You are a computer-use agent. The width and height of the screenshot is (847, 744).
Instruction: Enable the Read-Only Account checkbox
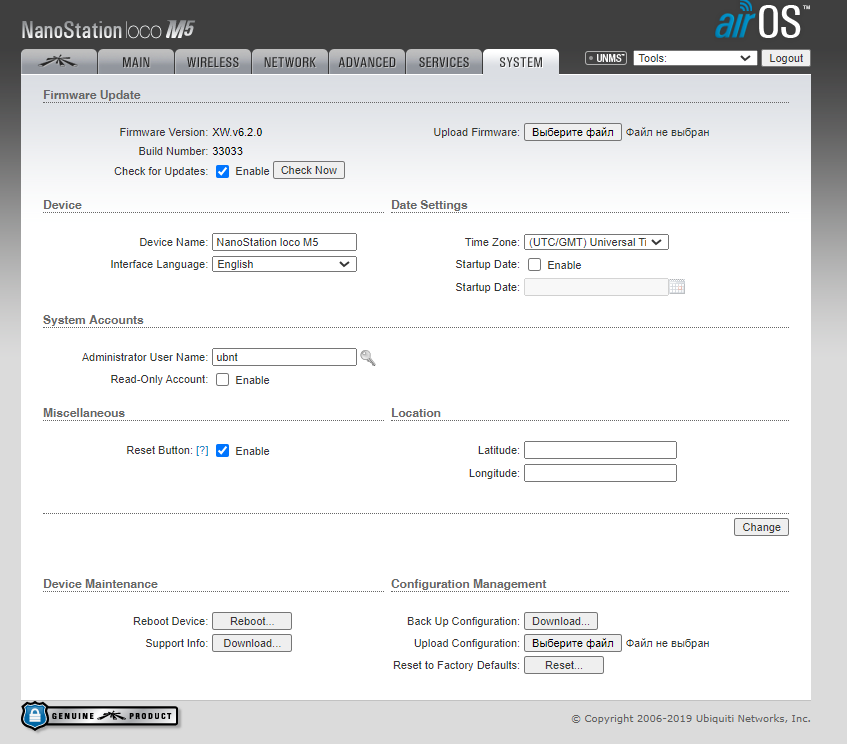click(x=223, y=380)
